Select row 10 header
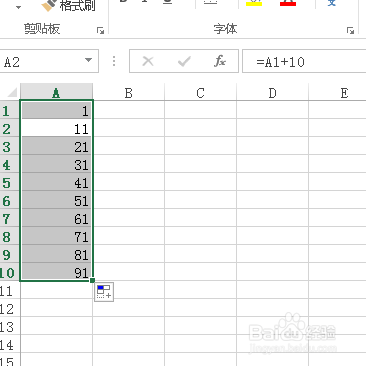The width and height of the screenshot is (366, 366). click(10, 273)
